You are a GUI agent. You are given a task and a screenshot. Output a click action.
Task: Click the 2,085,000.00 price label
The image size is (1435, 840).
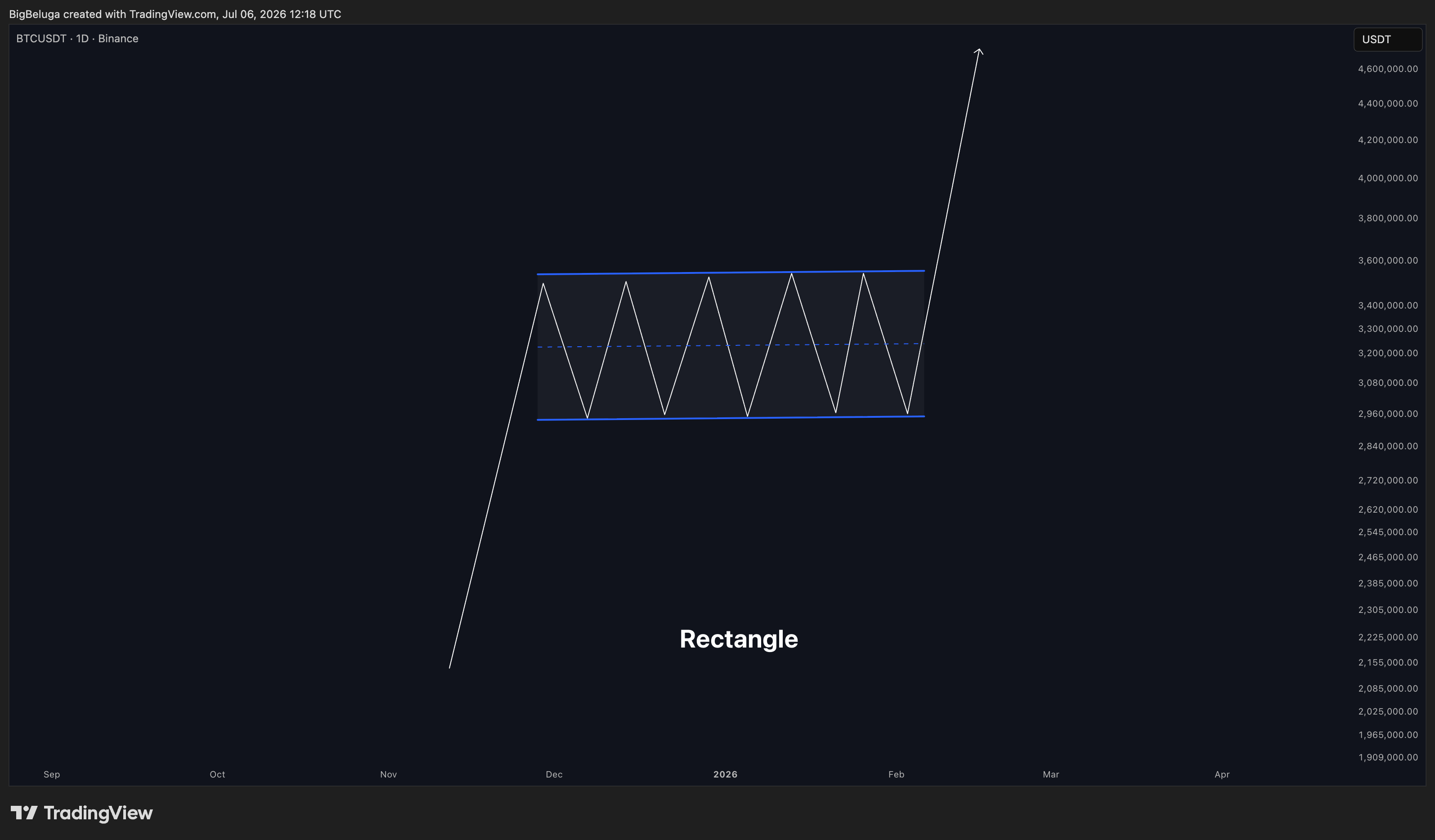tap(1388, 688)
